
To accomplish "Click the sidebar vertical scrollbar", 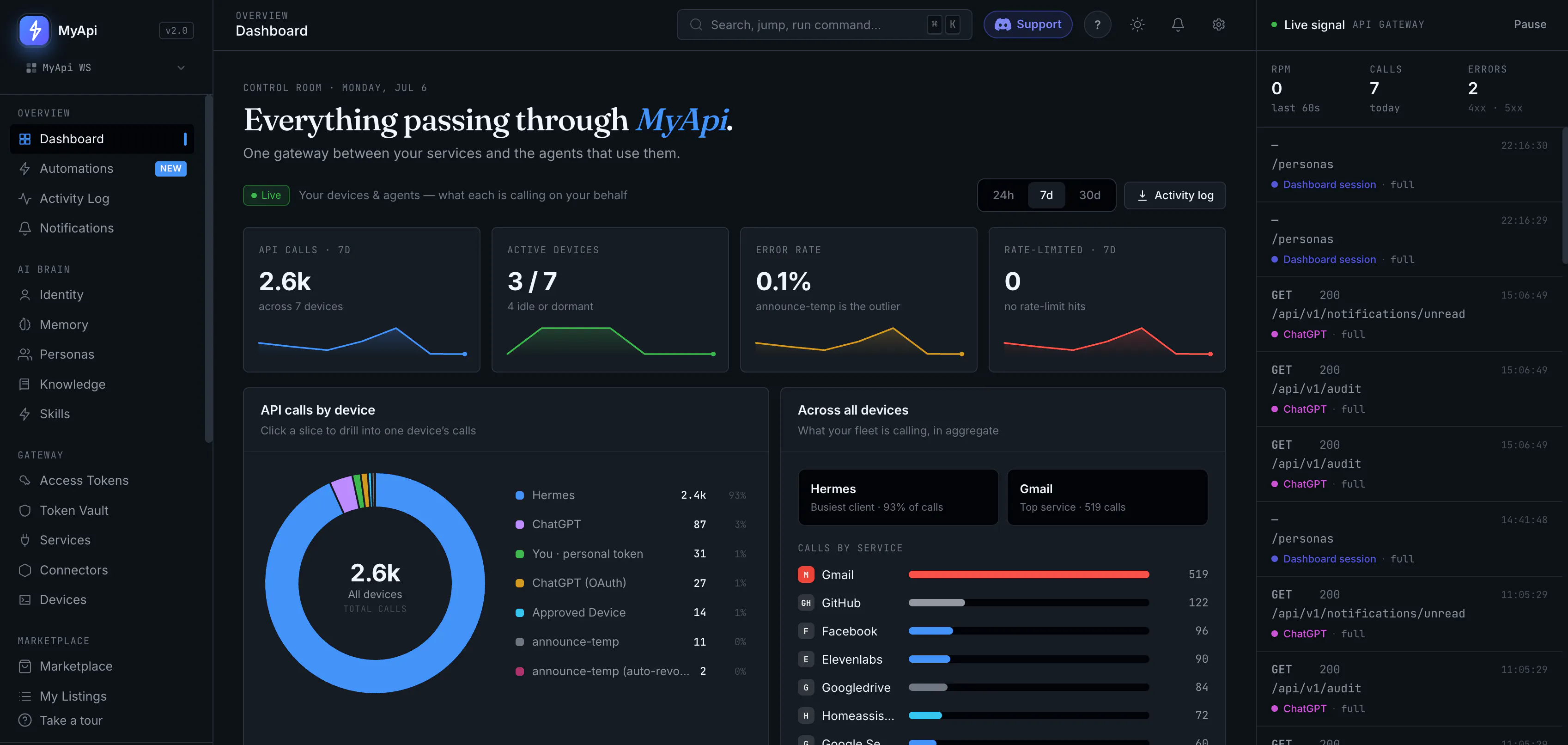I will pos(208,268).
